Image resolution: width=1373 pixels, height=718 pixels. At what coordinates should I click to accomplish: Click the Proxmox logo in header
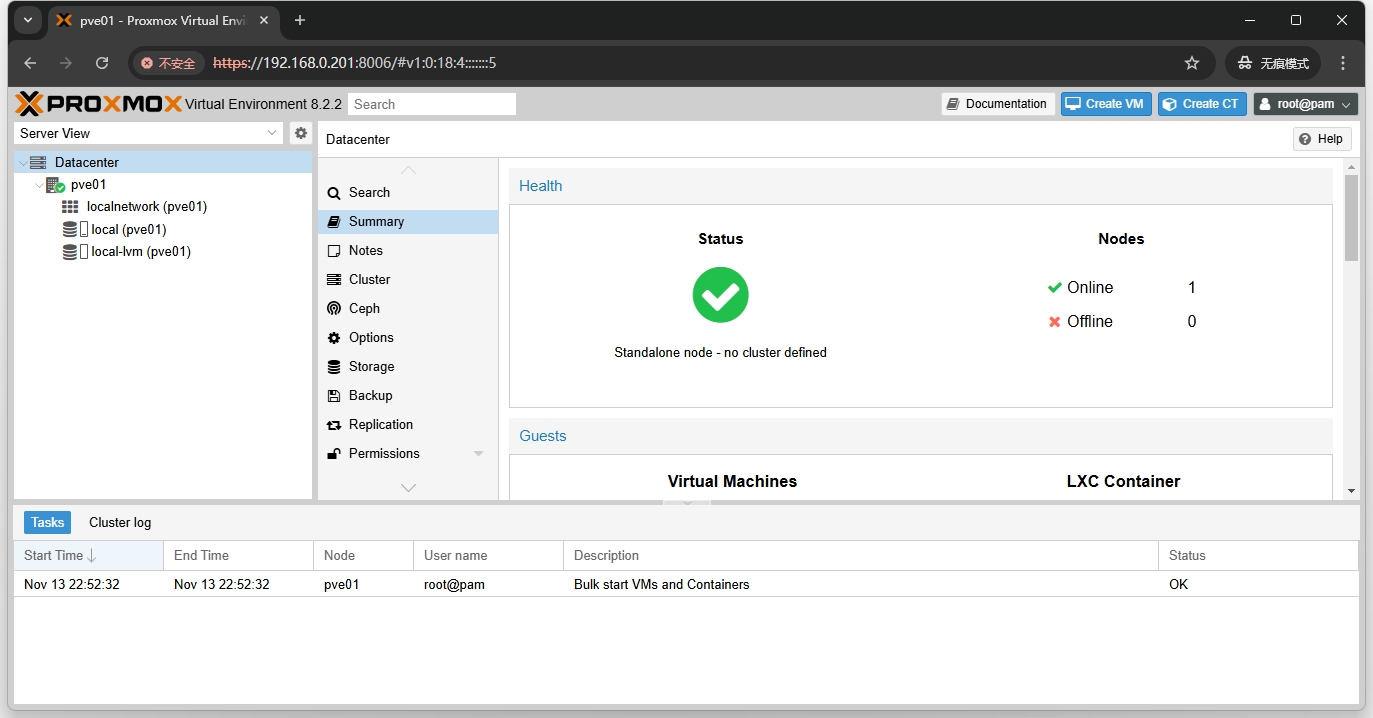99,104
